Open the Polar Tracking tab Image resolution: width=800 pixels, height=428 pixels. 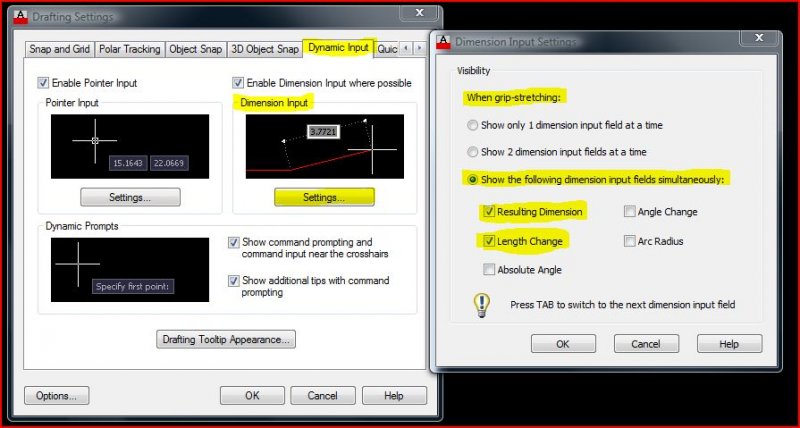[x=130, y=49]
